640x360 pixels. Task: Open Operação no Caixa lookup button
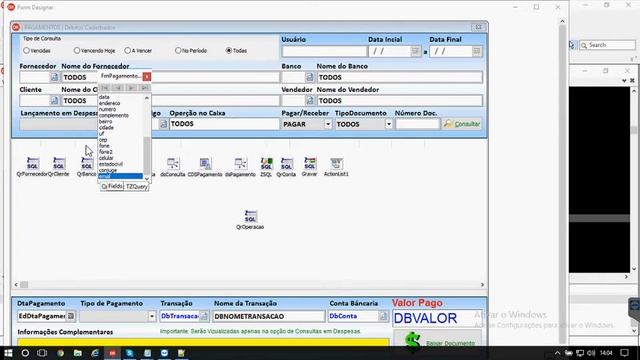(163, 124)
